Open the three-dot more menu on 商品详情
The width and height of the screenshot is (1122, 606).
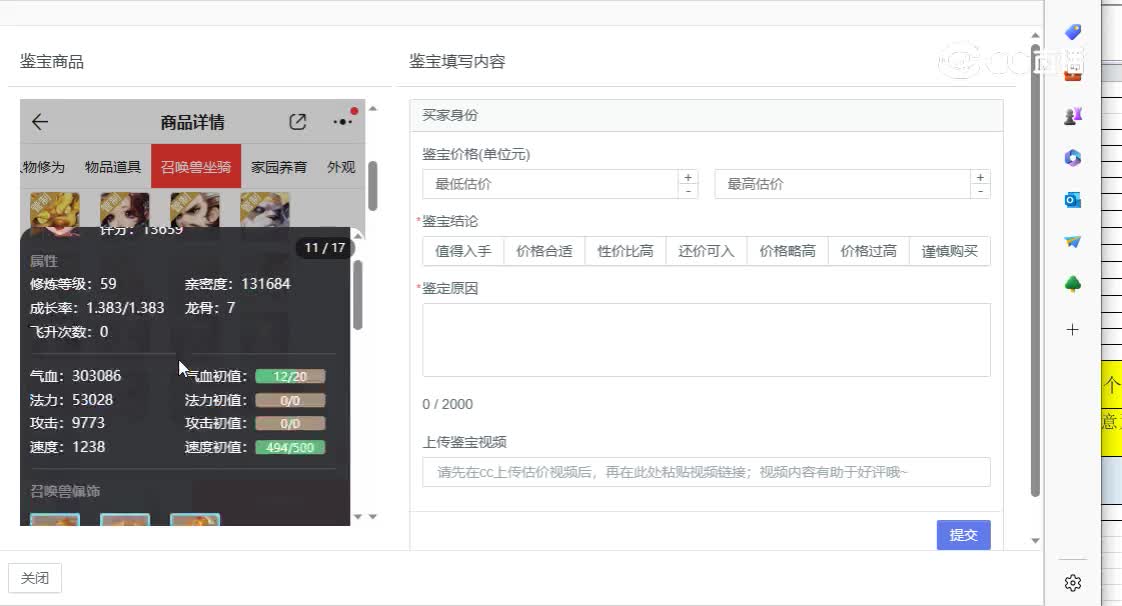(x=342, y=121)
